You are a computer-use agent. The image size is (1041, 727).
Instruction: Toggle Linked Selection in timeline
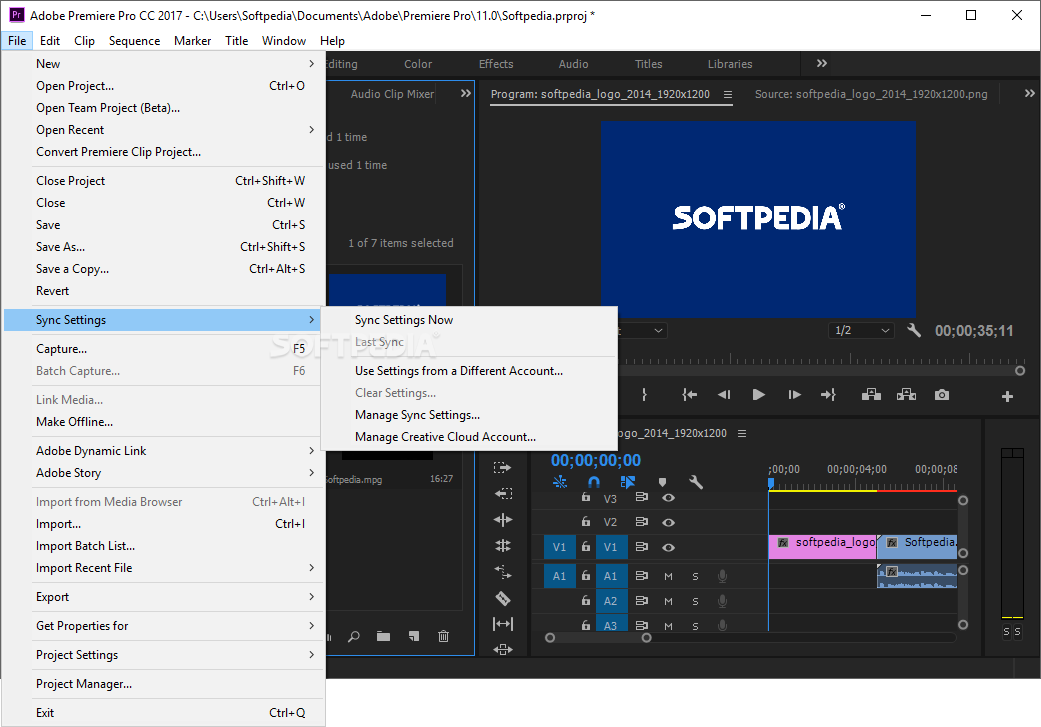[627, 482]
